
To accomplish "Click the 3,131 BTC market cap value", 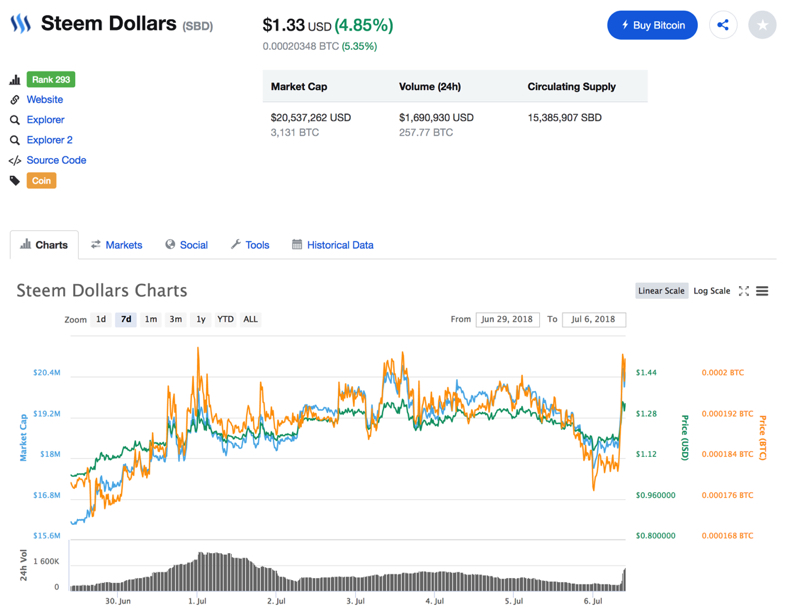I will coord(294,133).
